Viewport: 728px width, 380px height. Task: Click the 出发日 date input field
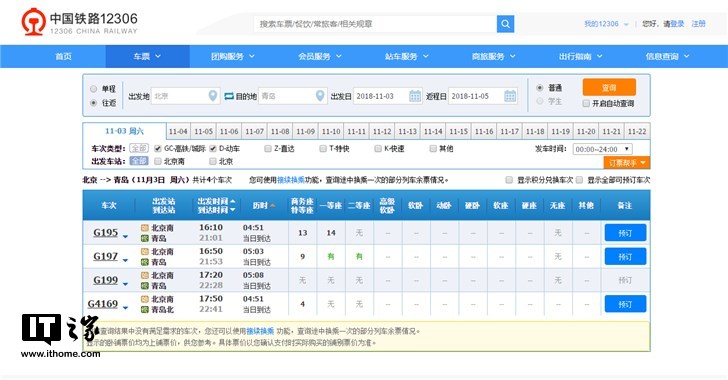388,96
